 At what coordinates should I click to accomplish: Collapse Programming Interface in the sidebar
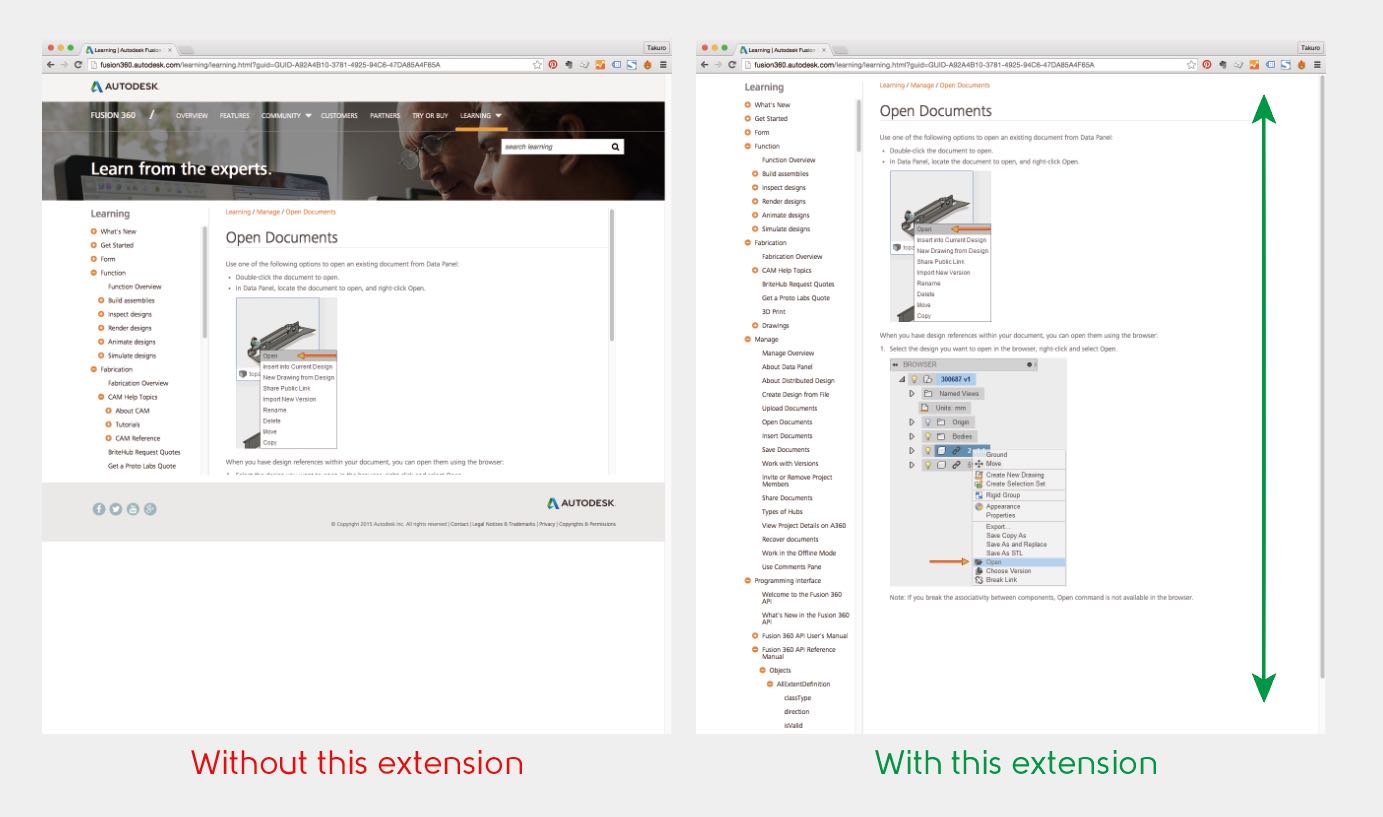pyautogui.click(x=747, y=581)
